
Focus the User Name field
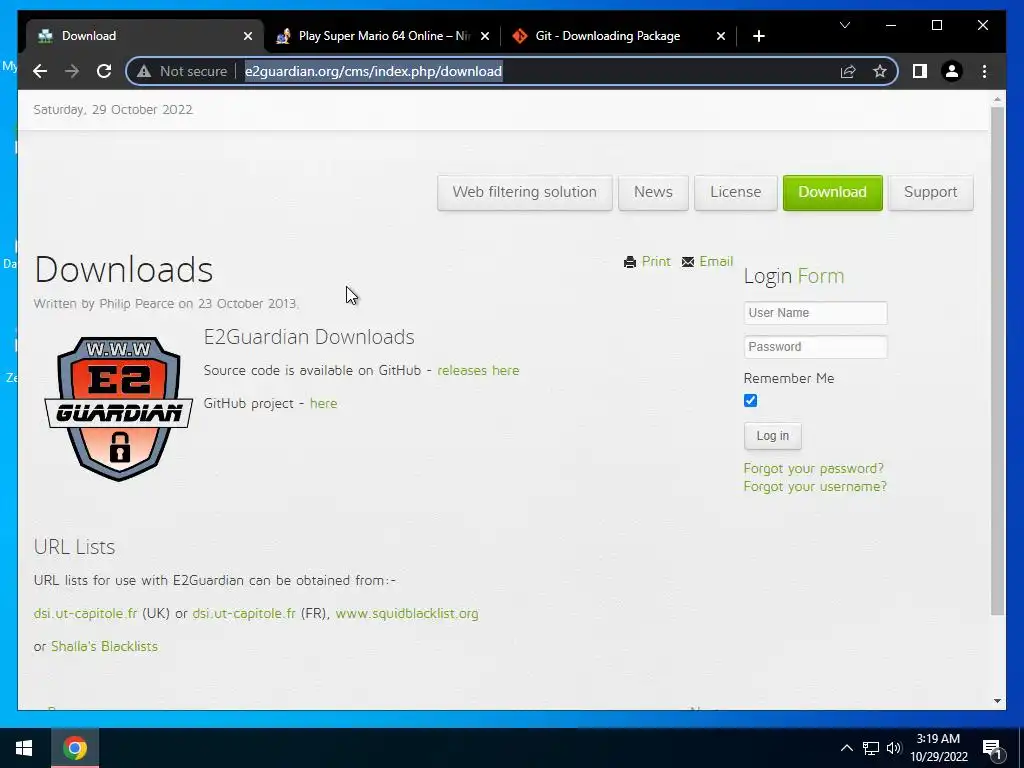tap(815, 313)
